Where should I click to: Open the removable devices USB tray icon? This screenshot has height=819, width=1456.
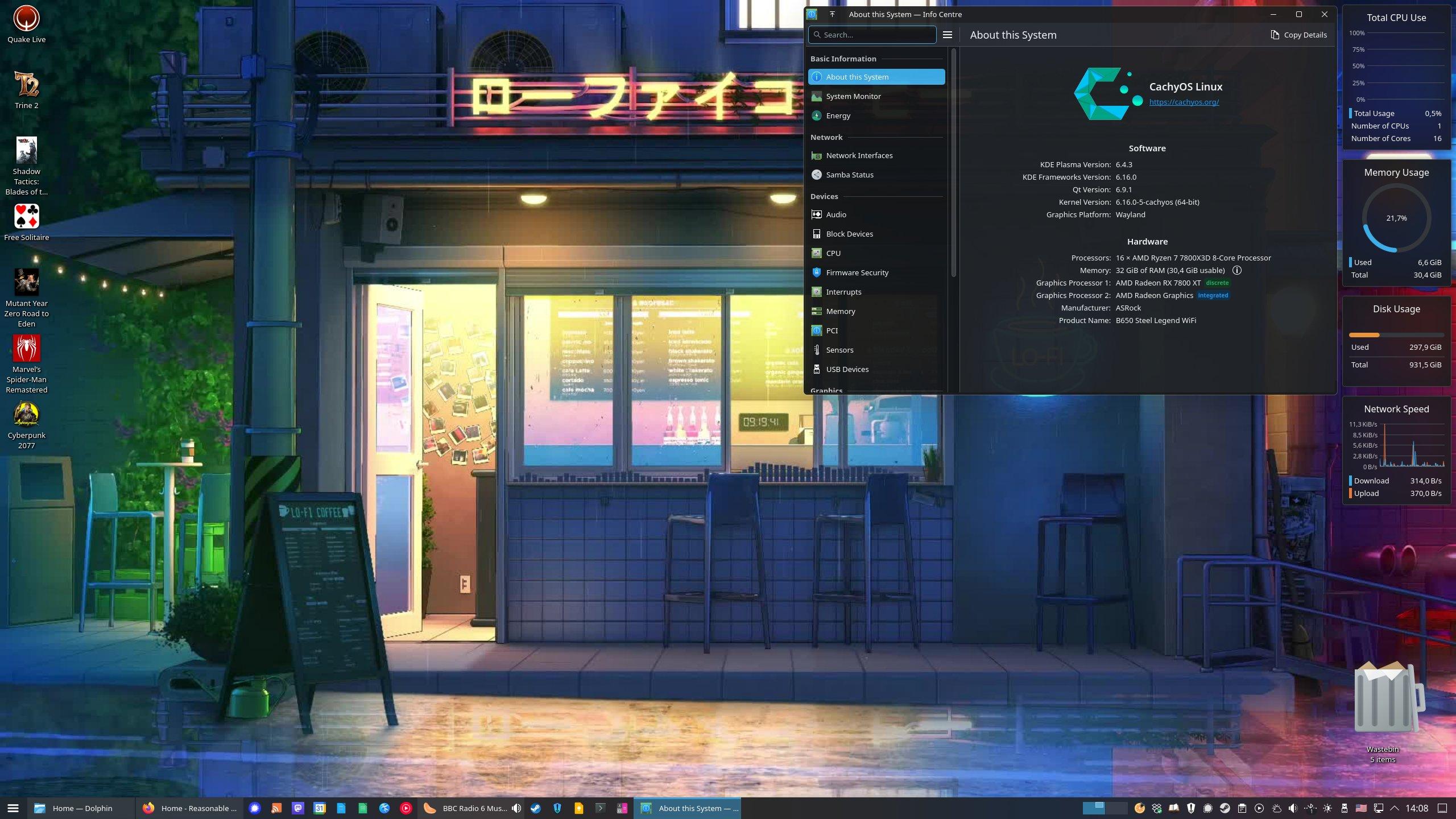(x=1345, y=808)
